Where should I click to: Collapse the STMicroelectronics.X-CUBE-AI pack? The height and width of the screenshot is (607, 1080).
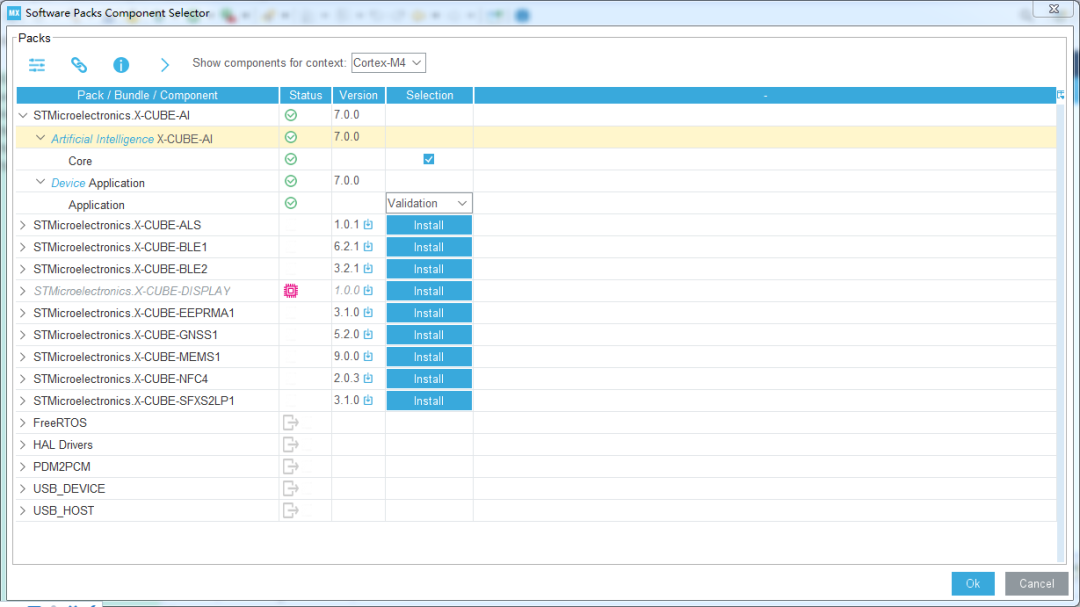(x=23, y=115)
